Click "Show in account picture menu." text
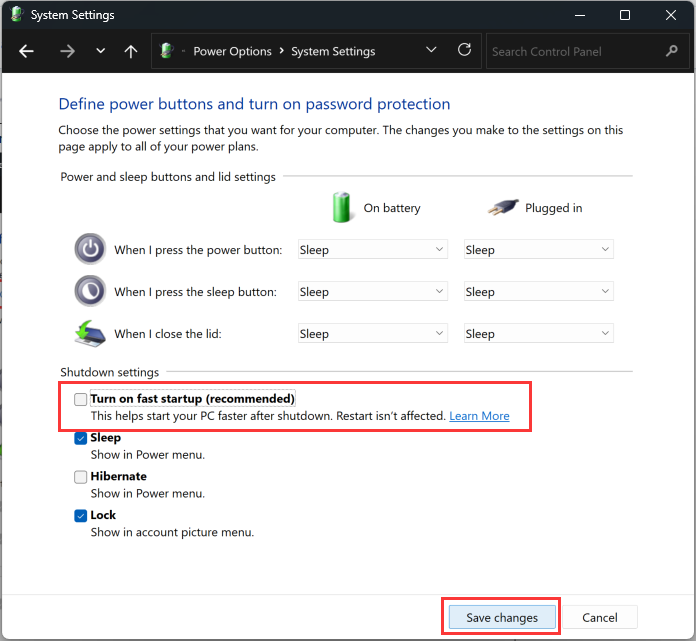Screen dimensions: 696x641 point(172,532)
